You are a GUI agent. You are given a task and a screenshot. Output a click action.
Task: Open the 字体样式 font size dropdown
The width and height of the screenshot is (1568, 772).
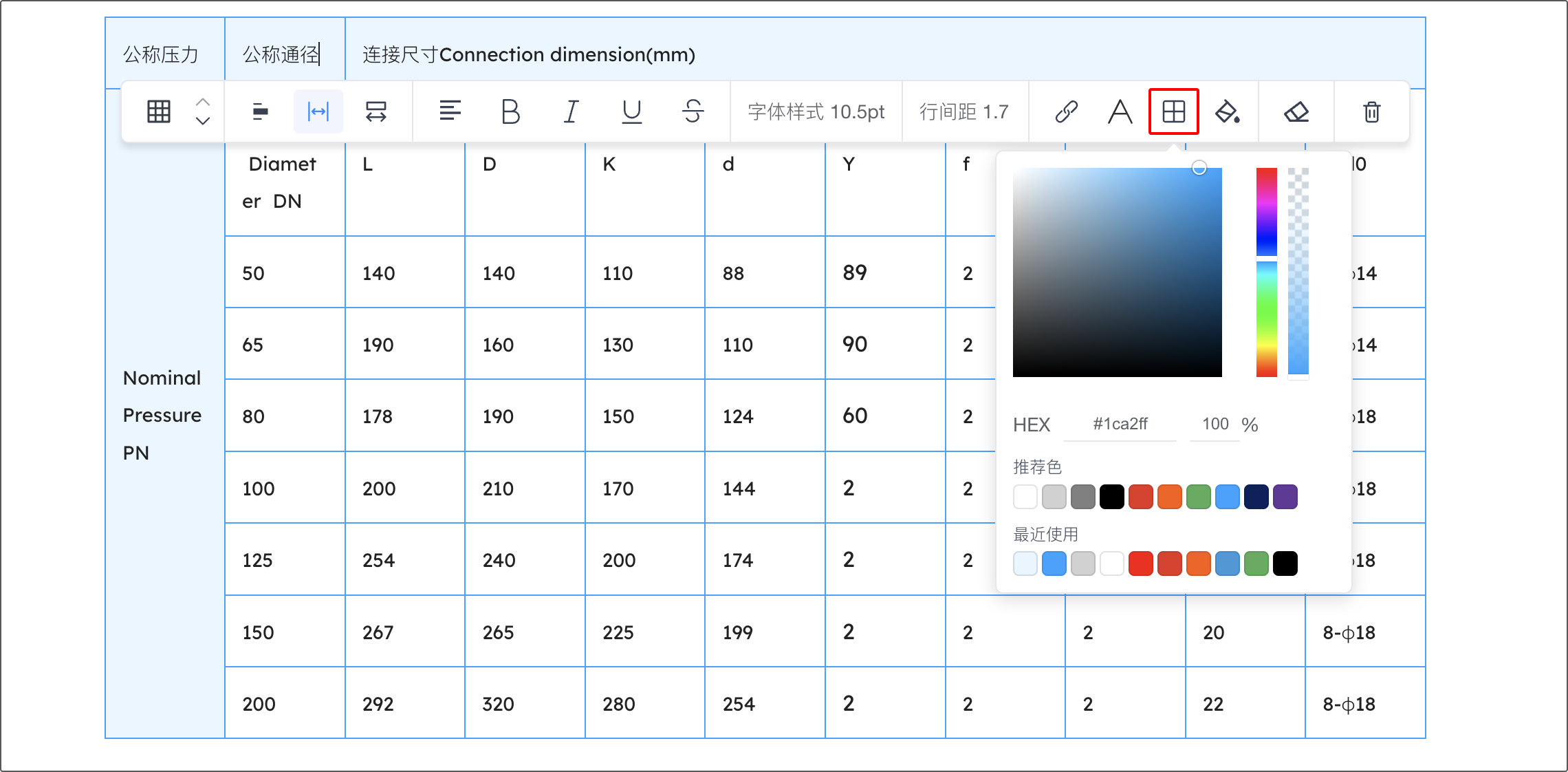[815, 111]
